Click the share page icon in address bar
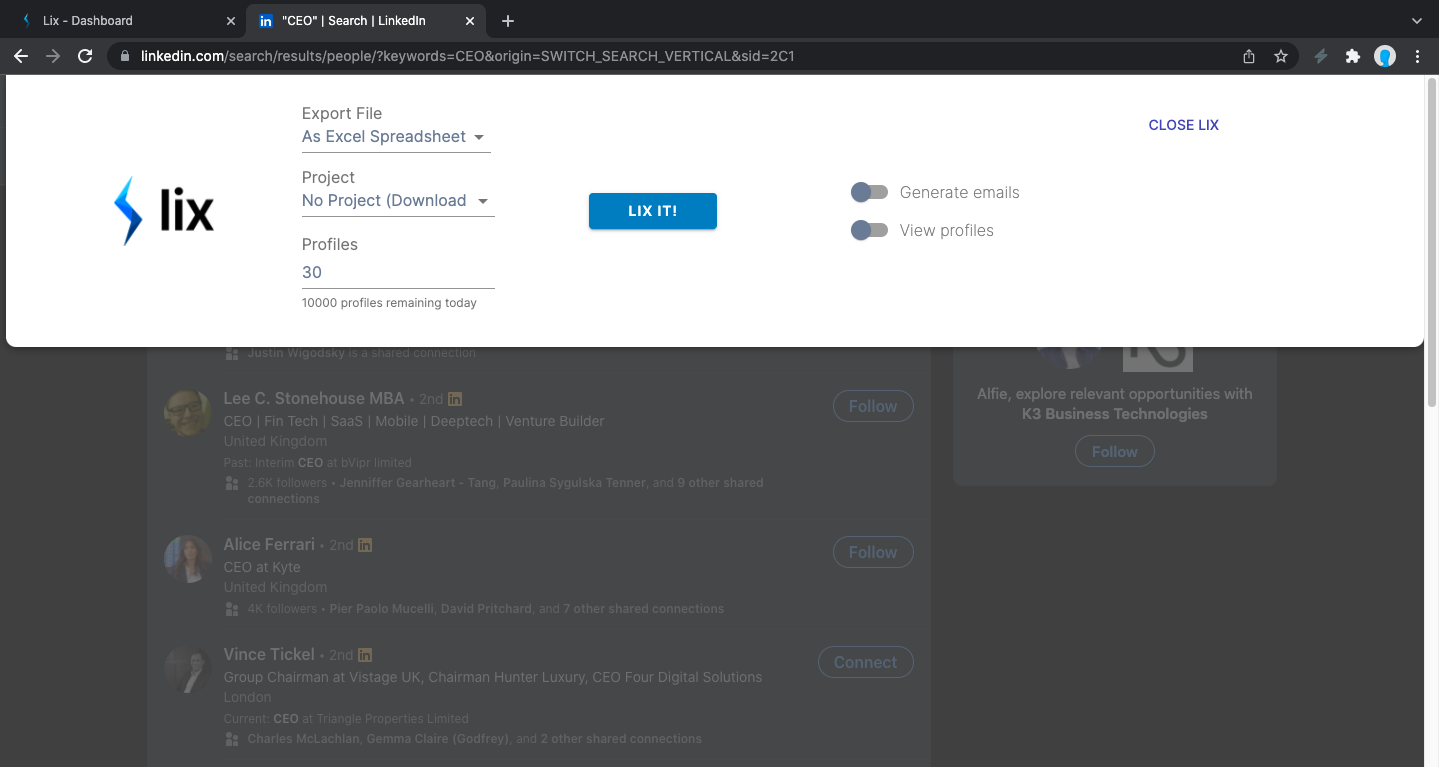This screenshot has height=767, width=1439. [x=1249, y=57]
